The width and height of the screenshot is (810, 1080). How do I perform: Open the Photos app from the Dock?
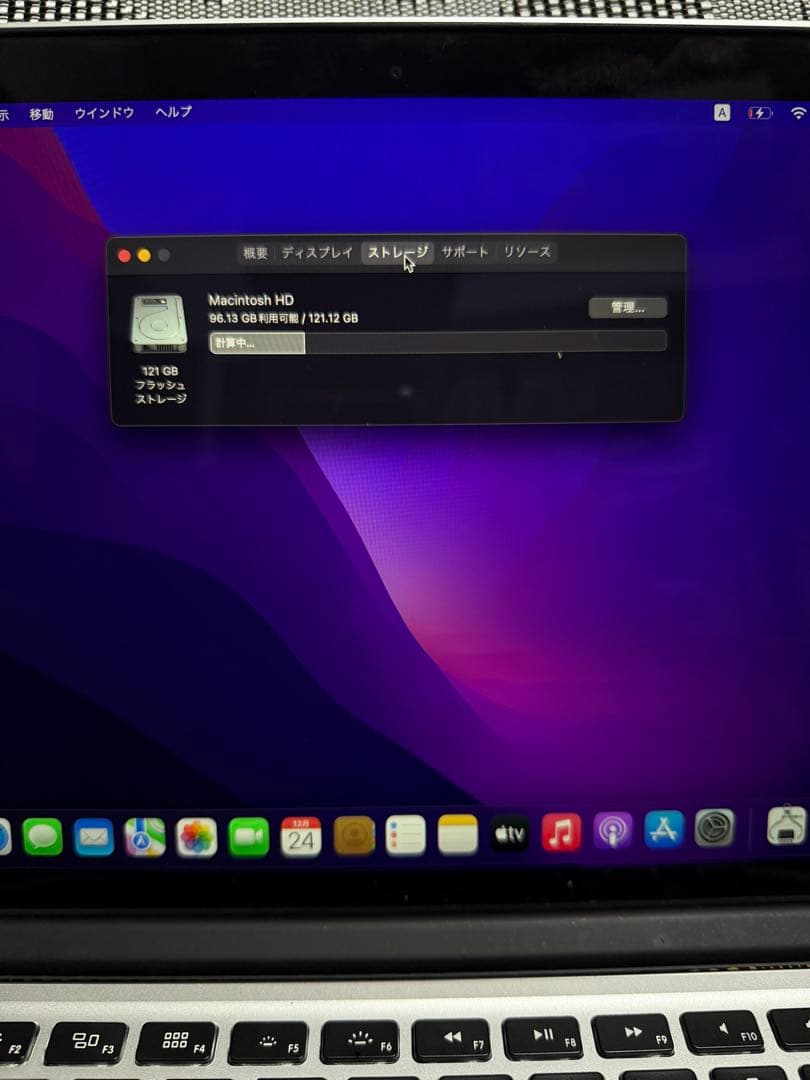click(194, 835)
